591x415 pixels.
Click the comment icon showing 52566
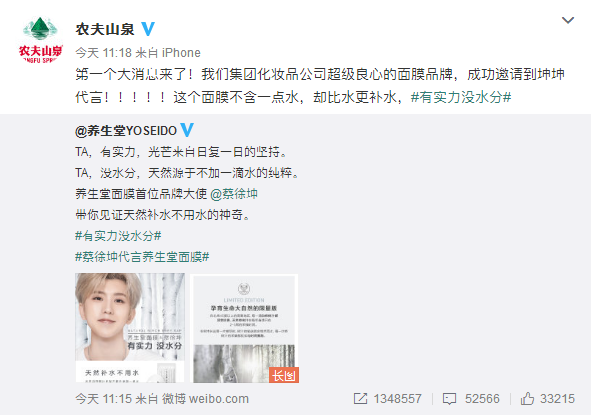tap(449, 399)
